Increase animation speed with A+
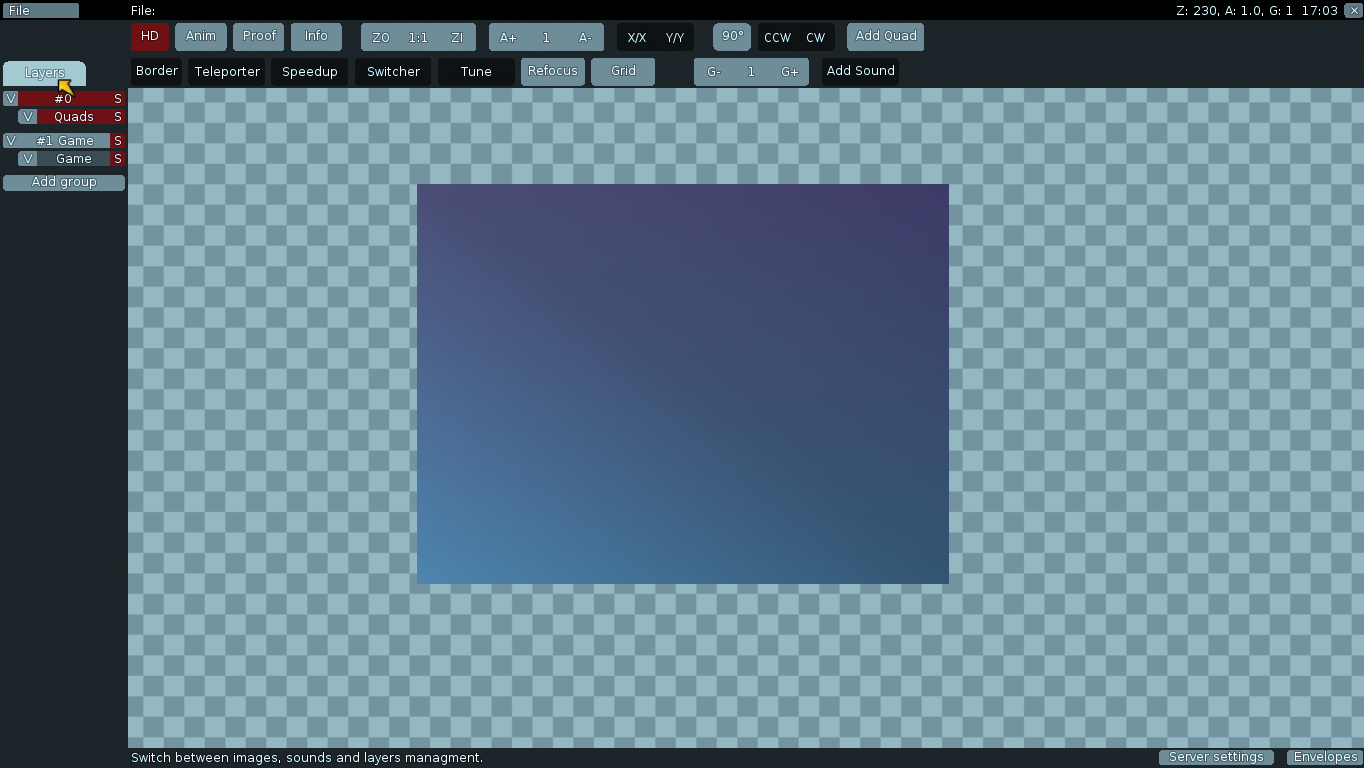 pos(508,38)
